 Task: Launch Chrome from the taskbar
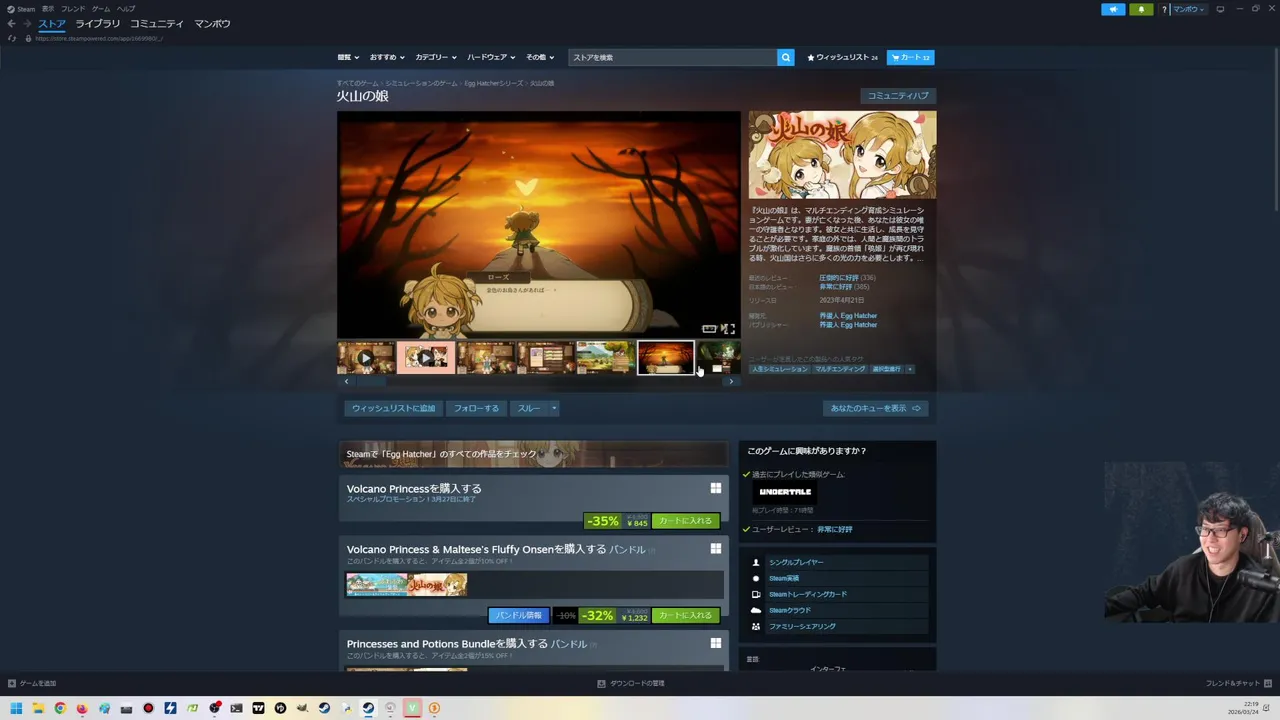point(60,708)
